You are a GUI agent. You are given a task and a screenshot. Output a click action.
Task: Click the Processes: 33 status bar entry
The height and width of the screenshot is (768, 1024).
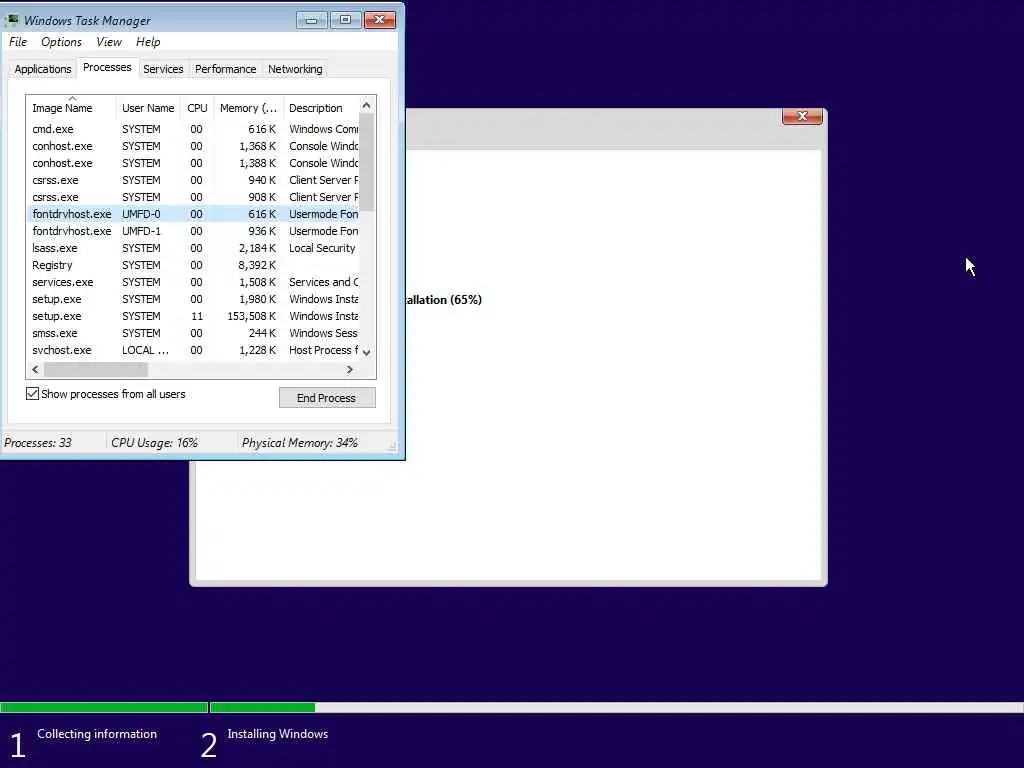(x=38, y=443)
